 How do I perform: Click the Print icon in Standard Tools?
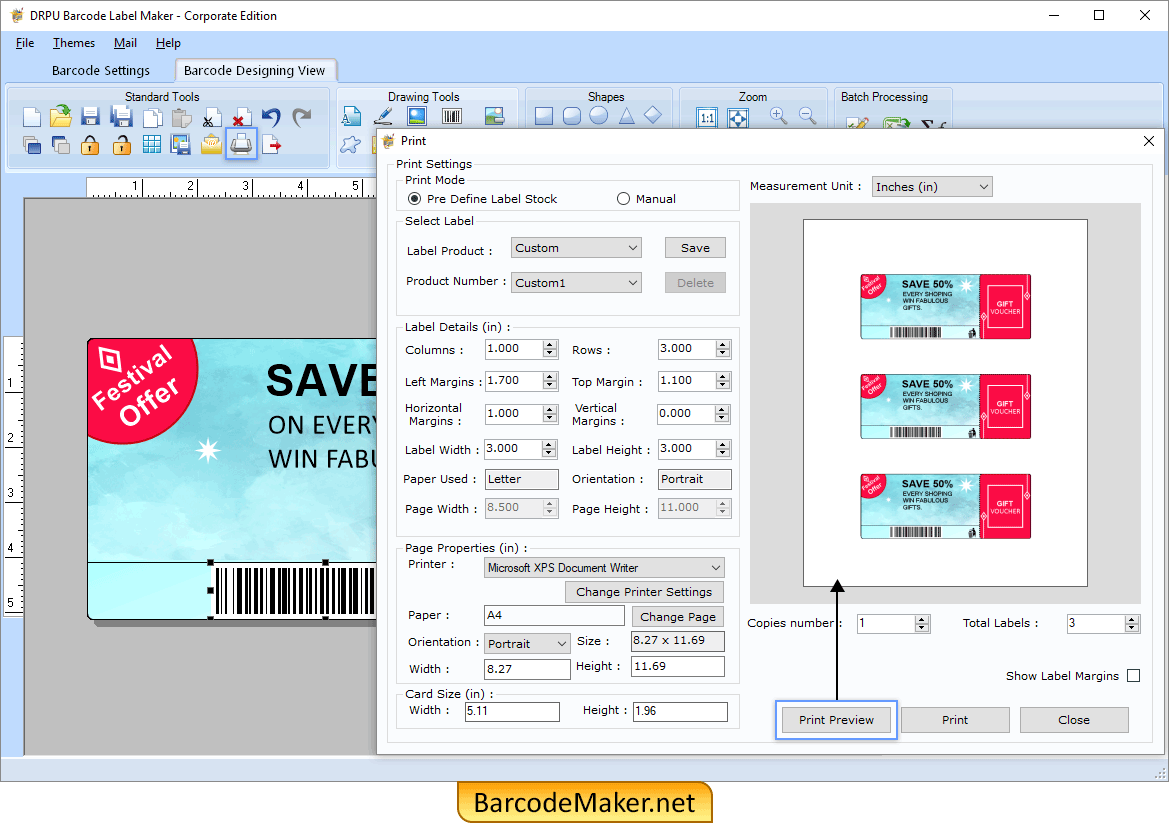coord(241,144)
